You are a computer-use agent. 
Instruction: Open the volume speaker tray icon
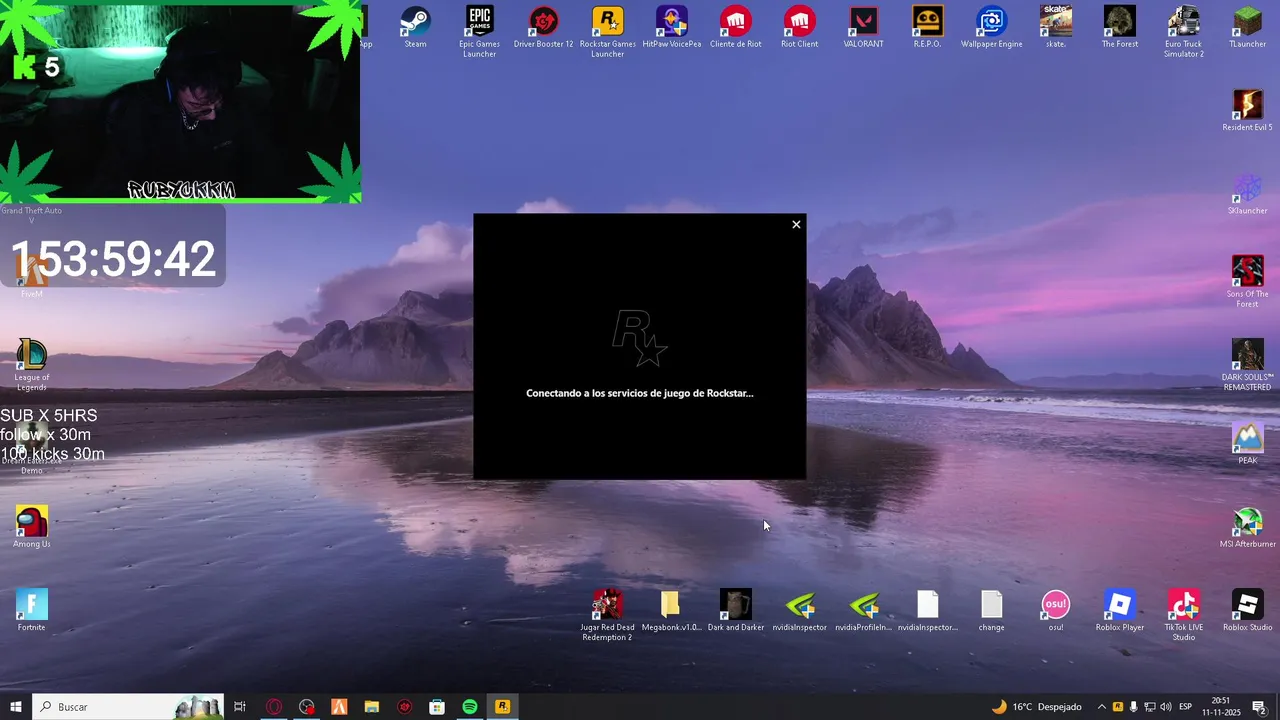1166,707
